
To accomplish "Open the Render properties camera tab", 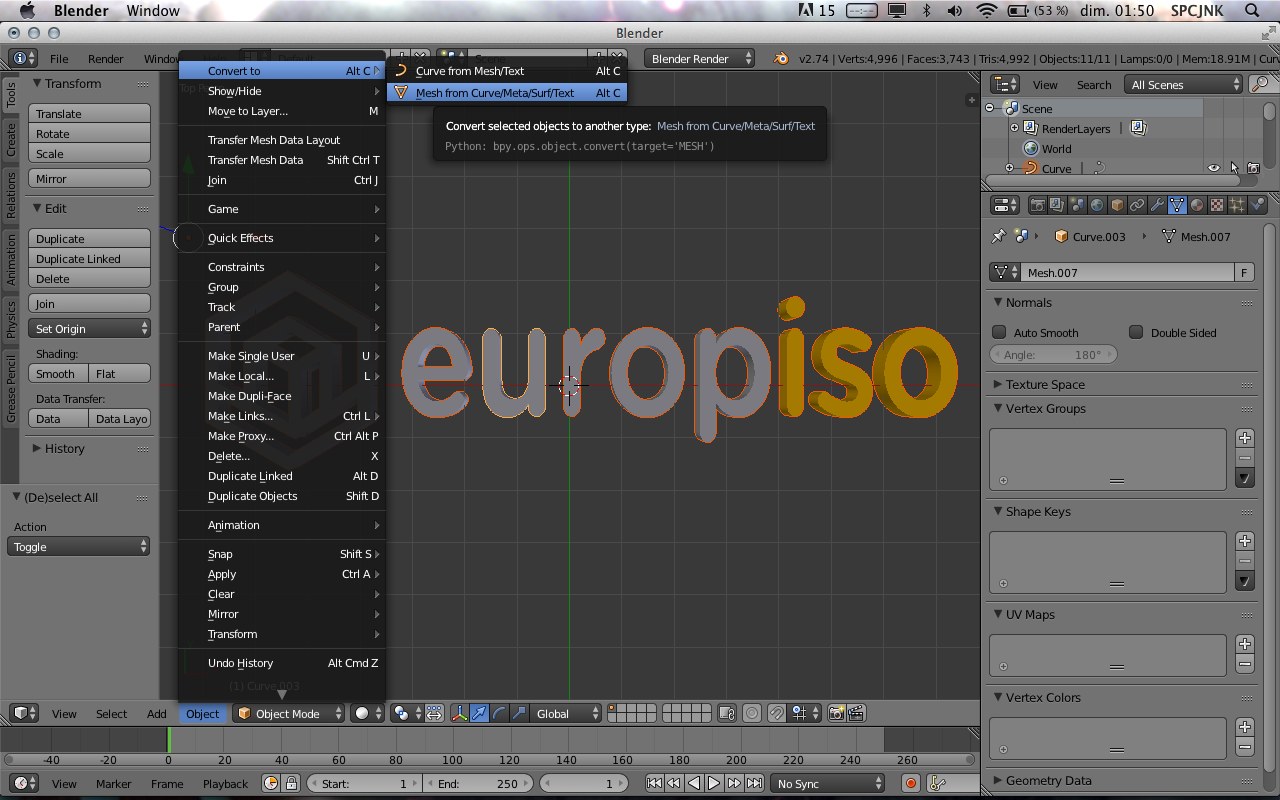I will 1037,205.
